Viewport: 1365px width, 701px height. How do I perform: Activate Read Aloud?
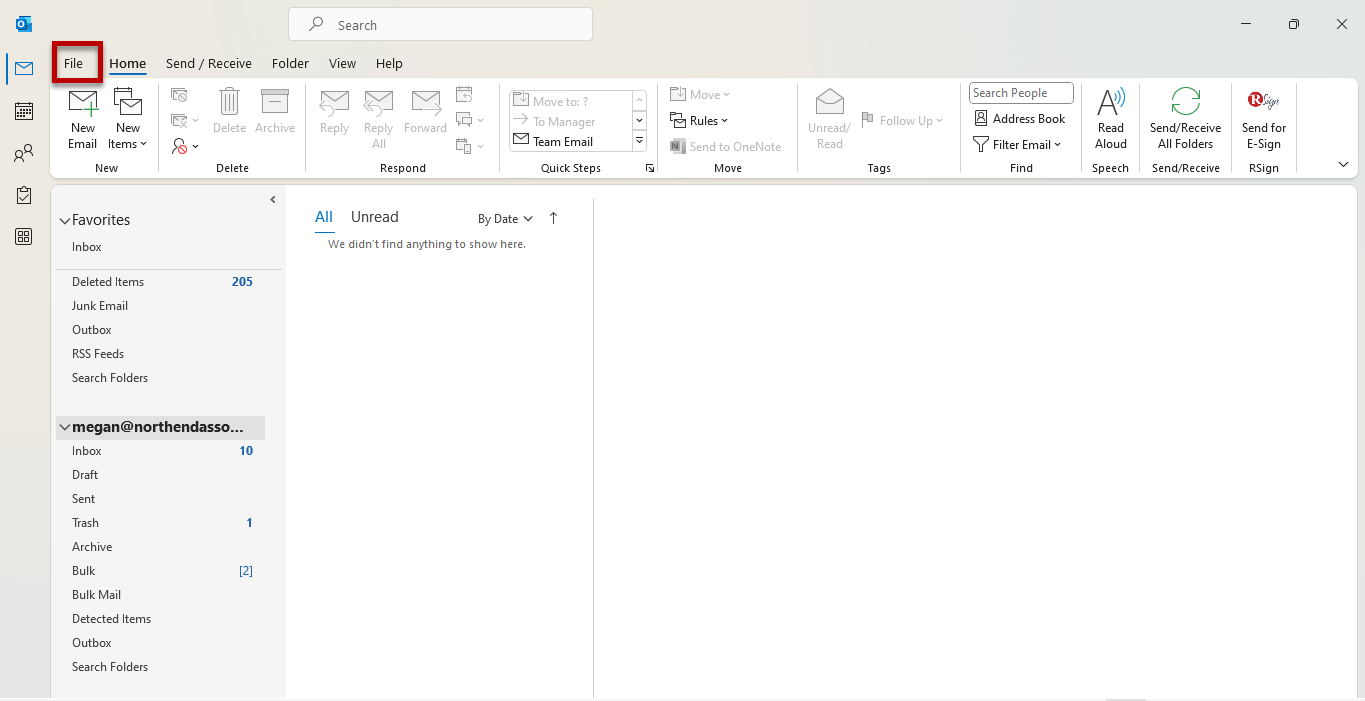pos(1110,118)
